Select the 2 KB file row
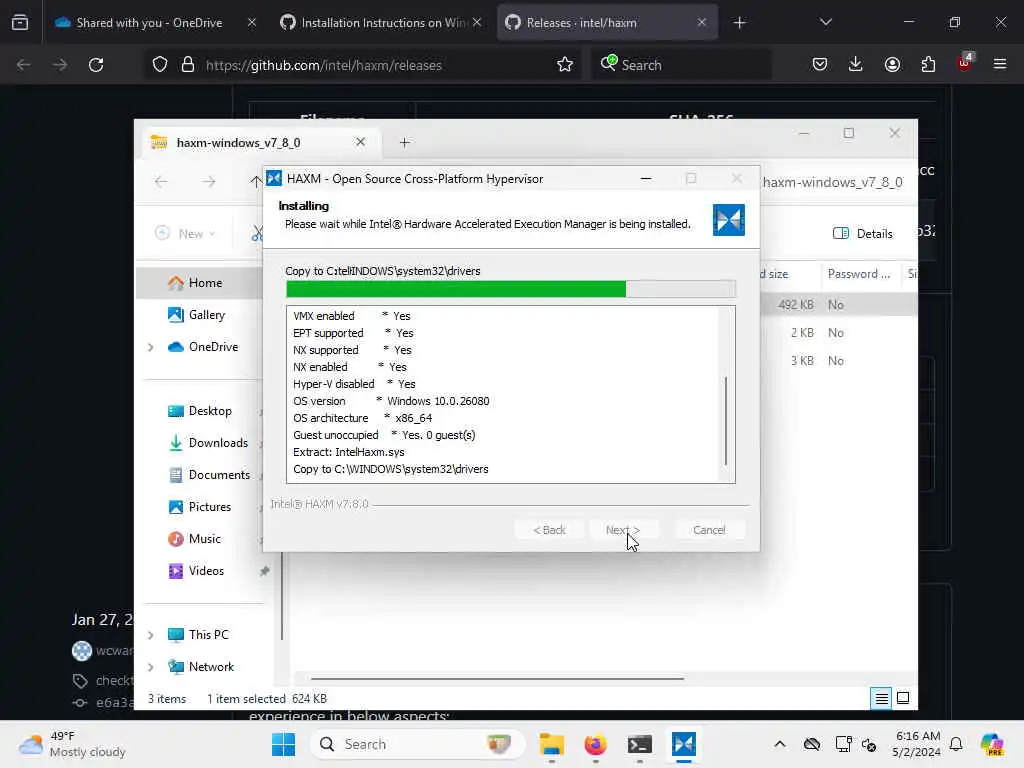The image size is (1024, 768). pyautogui.click(x=839, y=332)
